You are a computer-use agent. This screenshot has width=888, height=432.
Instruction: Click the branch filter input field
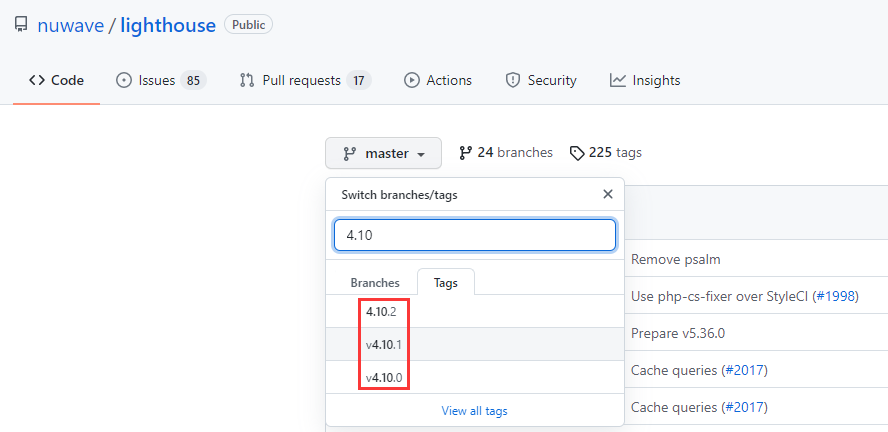(475, 235)
